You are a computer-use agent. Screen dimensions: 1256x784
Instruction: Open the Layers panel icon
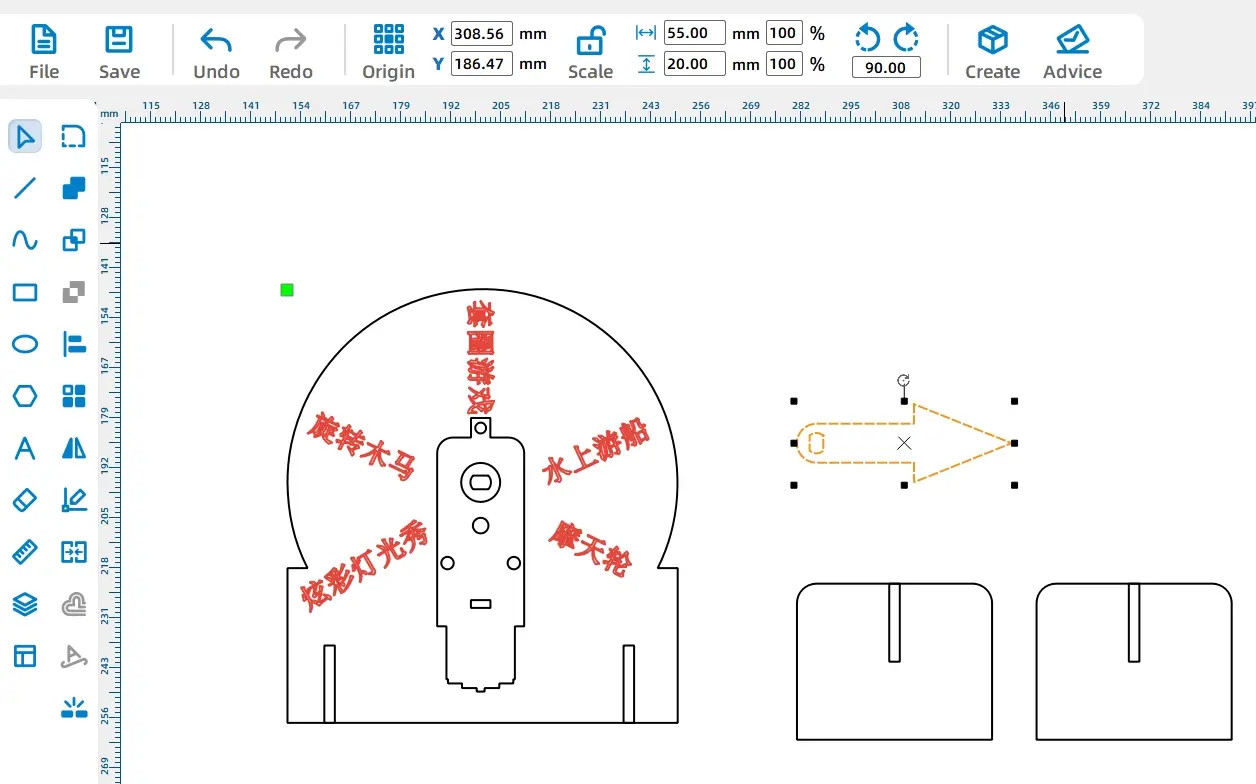pos(25,604)
